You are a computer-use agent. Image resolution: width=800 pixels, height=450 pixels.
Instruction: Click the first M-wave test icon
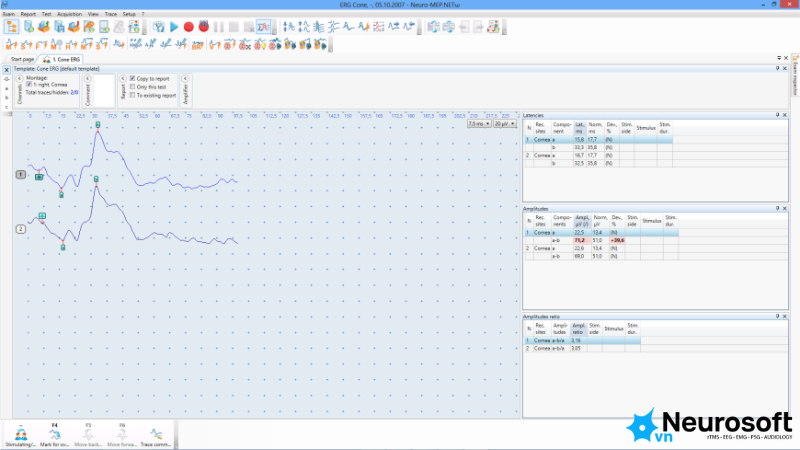point(11,45)
